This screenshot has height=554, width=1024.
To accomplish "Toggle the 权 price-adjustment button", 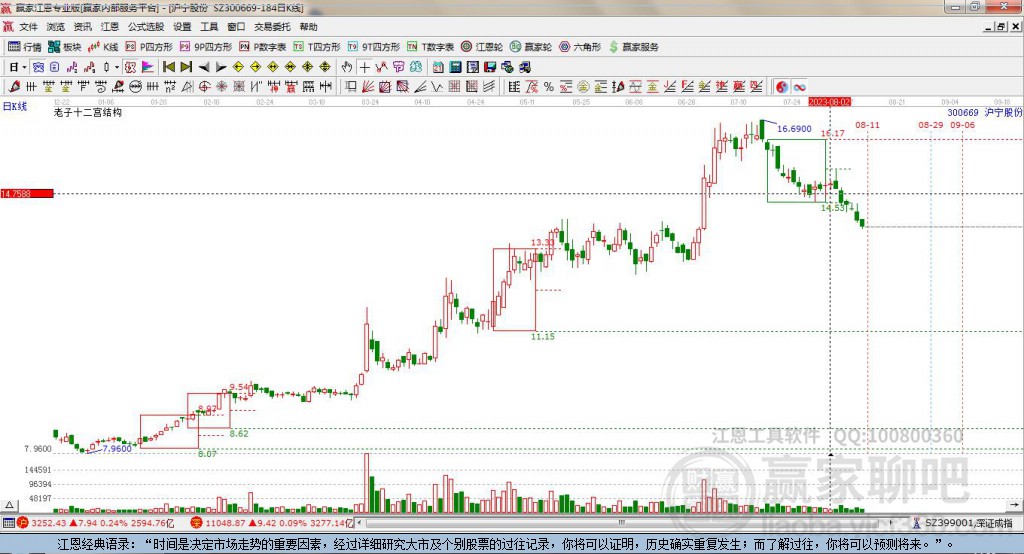I will pos(131,67).
